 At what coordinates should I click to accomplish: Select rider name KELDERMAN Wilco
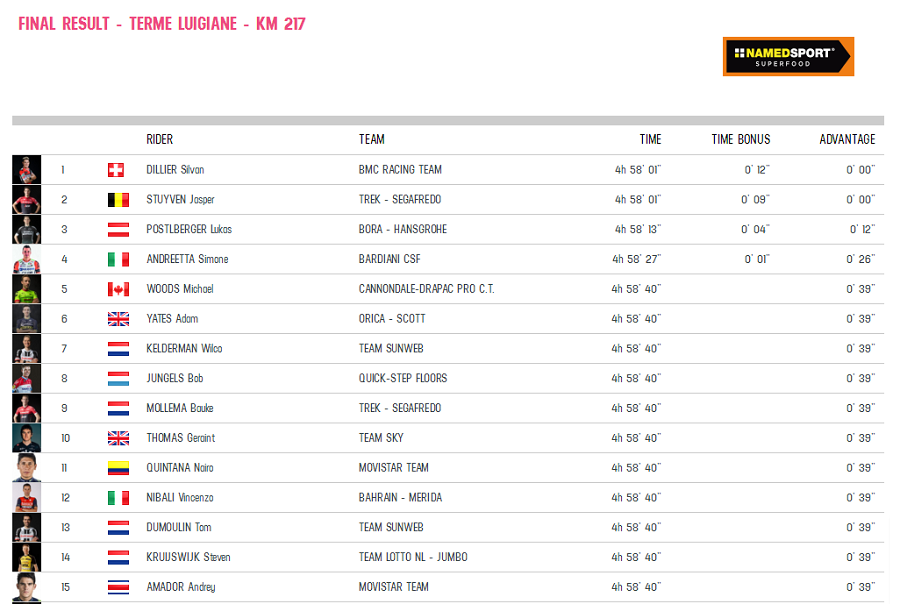(184, 349)
